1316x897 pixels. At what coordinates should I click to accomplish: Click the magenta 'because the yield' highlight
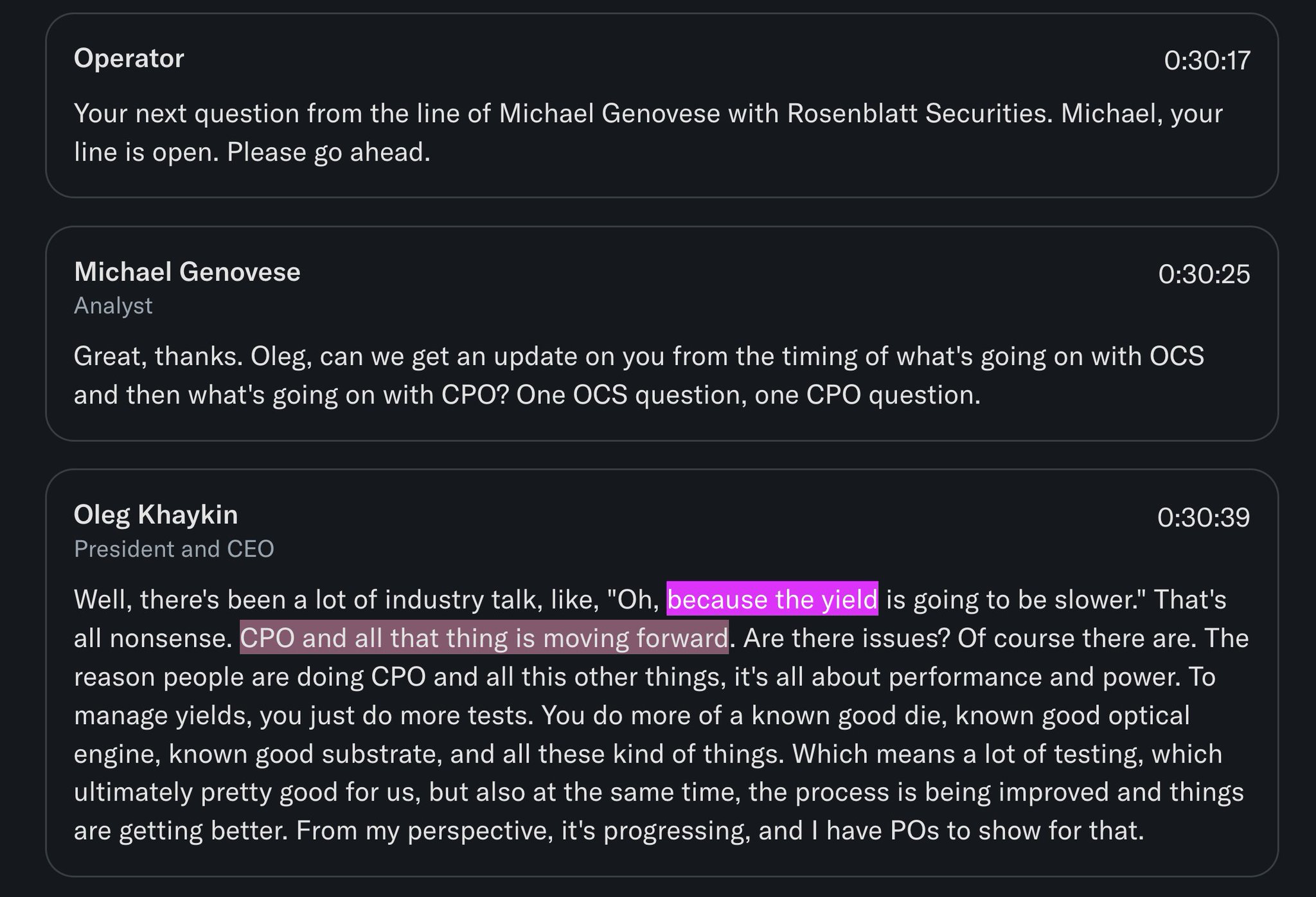pyautogui.click(x=772, y=599)
